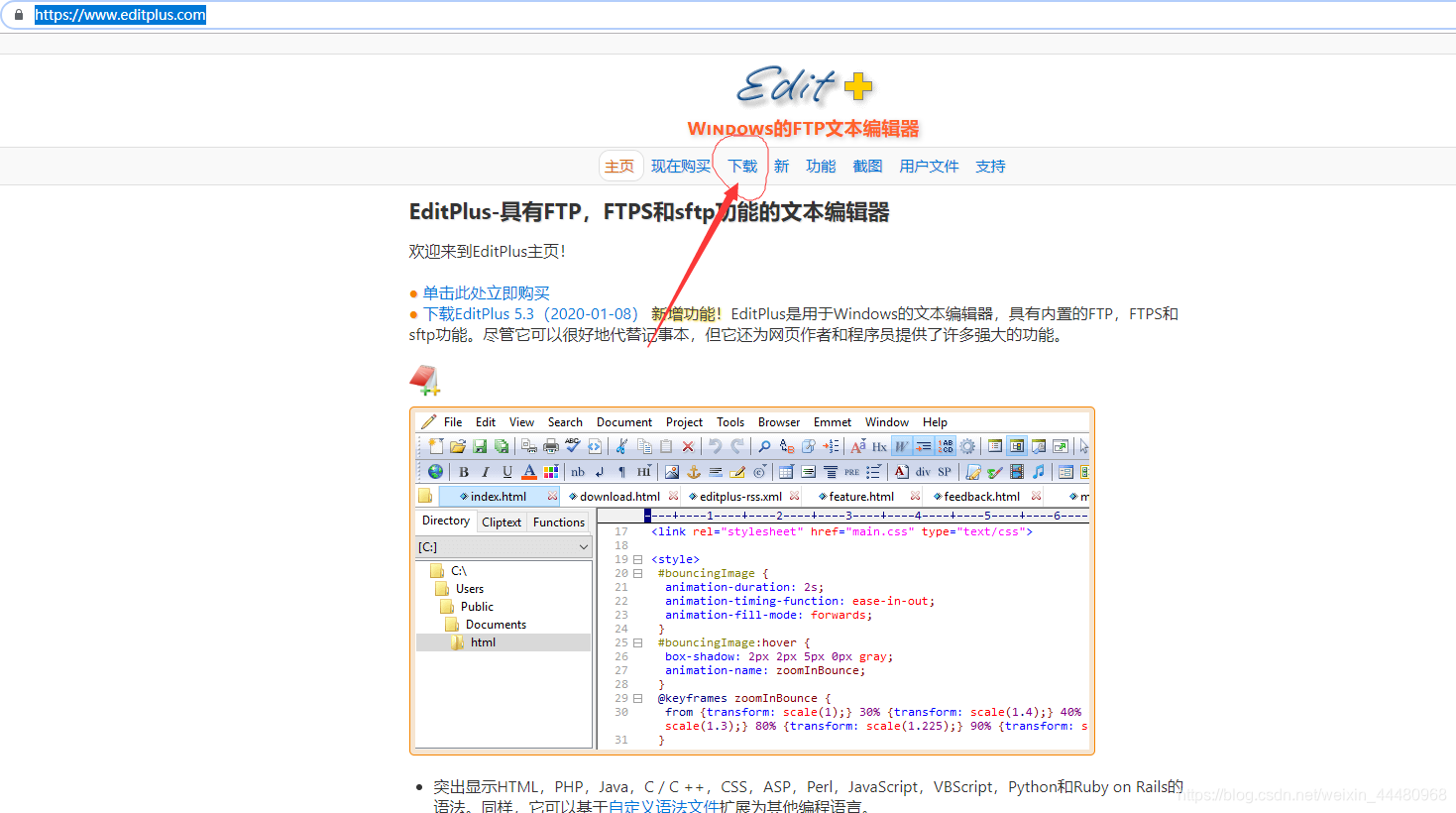Click the Bold B icon
Viewport: 1456px width, 813px height.
click(464, 472)
